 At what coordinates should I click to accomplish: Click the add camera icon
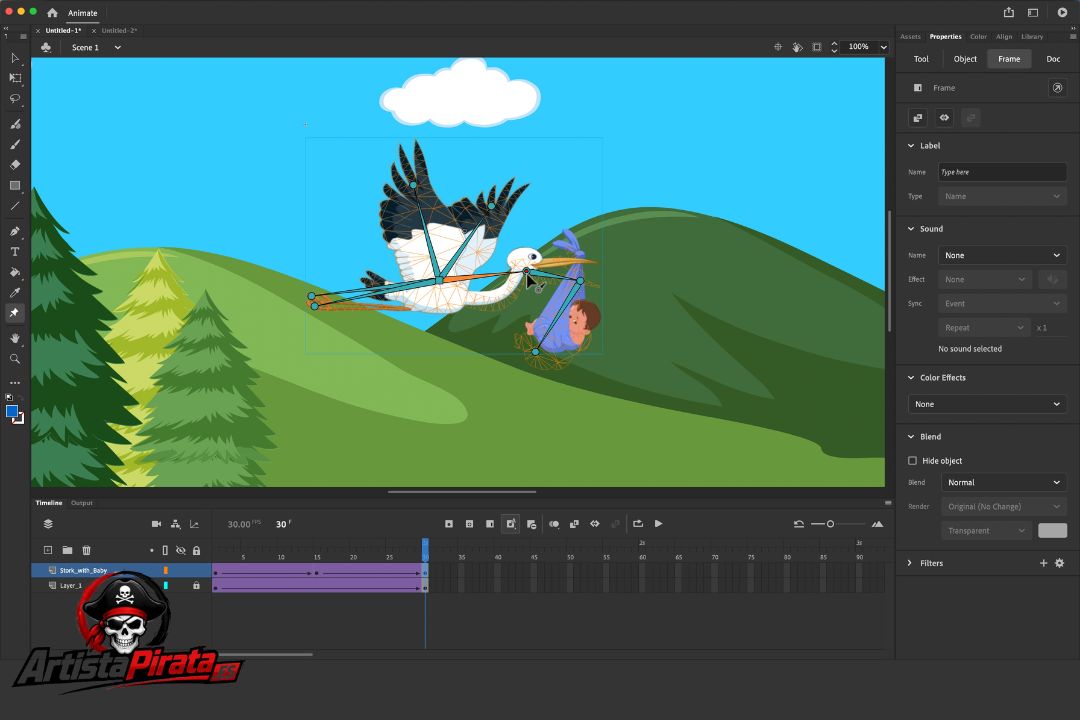[156, 524]
